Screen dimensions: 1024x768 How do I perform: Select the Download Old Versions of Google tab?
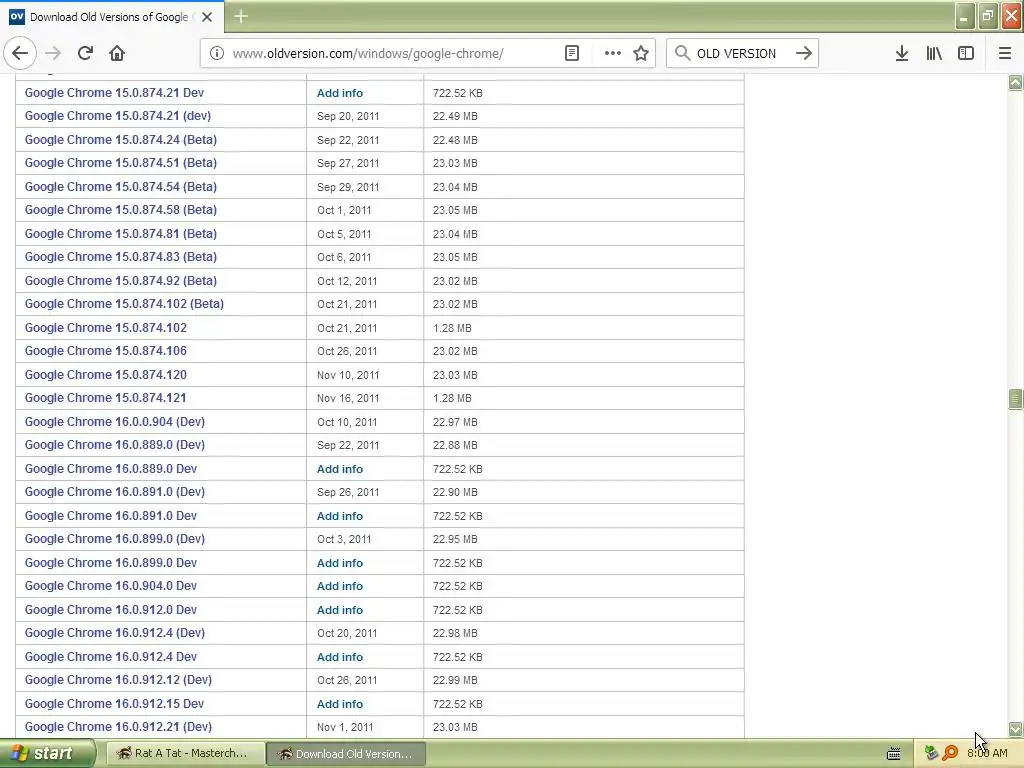[112, 17]
